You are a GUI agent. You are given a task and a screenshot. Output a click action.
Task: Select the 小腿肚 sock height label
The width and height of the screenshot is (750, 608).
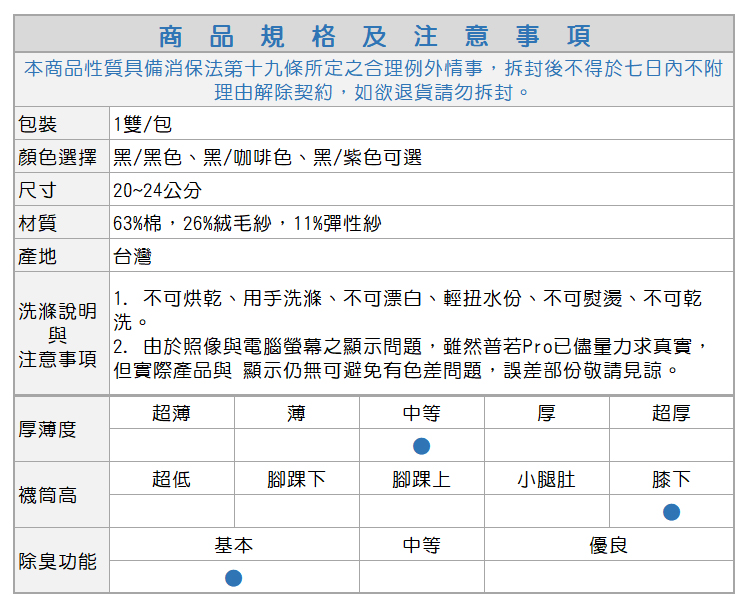click(546, 479)
